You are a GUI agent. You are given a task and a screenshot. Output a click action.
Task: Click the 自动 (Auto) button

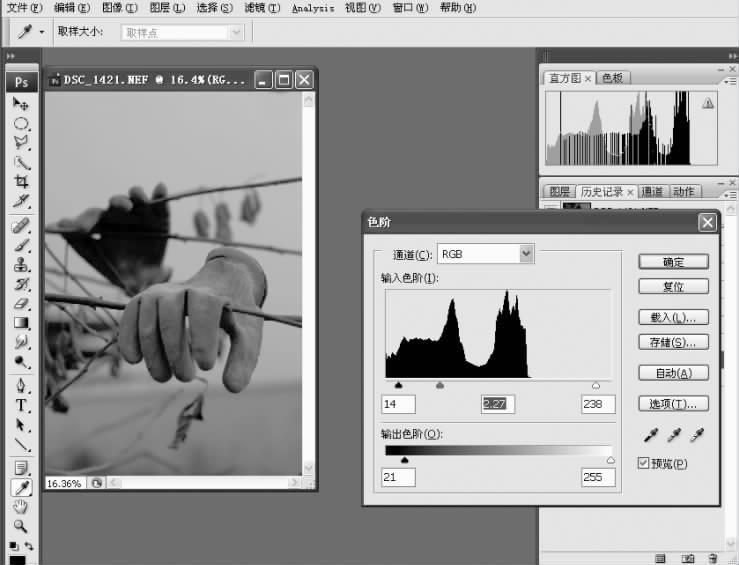(x=673, y=373)
